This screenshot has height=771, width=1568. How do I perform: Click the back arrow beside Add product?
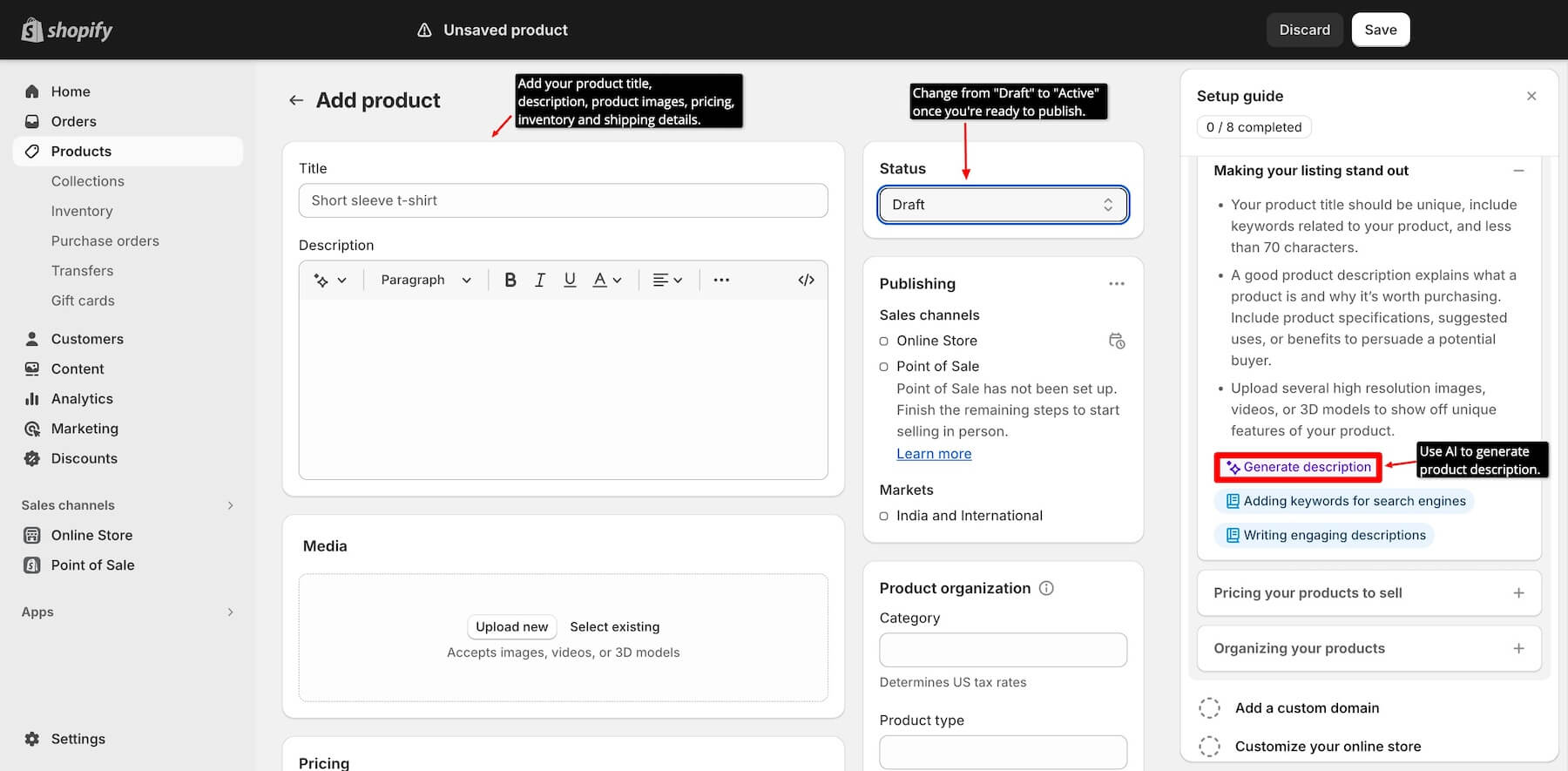[296, 101]
